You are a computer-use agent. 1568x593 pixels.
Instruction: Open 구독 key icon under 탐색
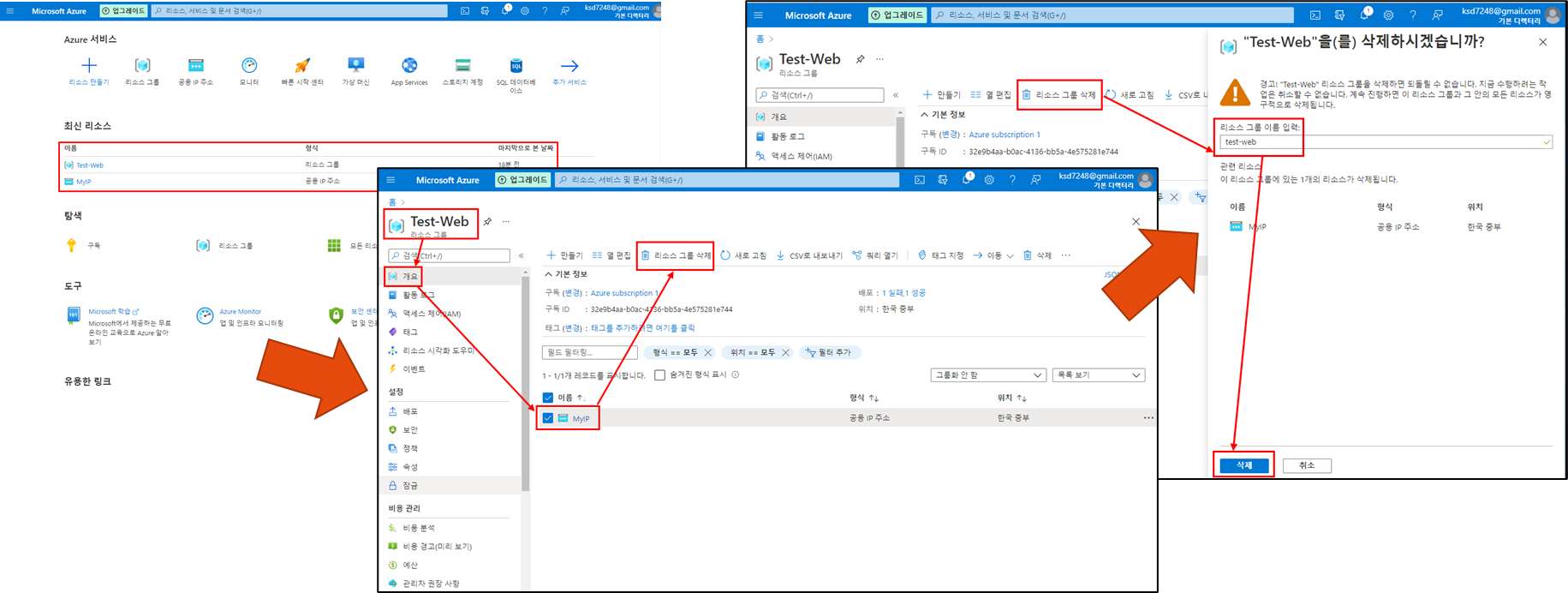tap(71, 245)
